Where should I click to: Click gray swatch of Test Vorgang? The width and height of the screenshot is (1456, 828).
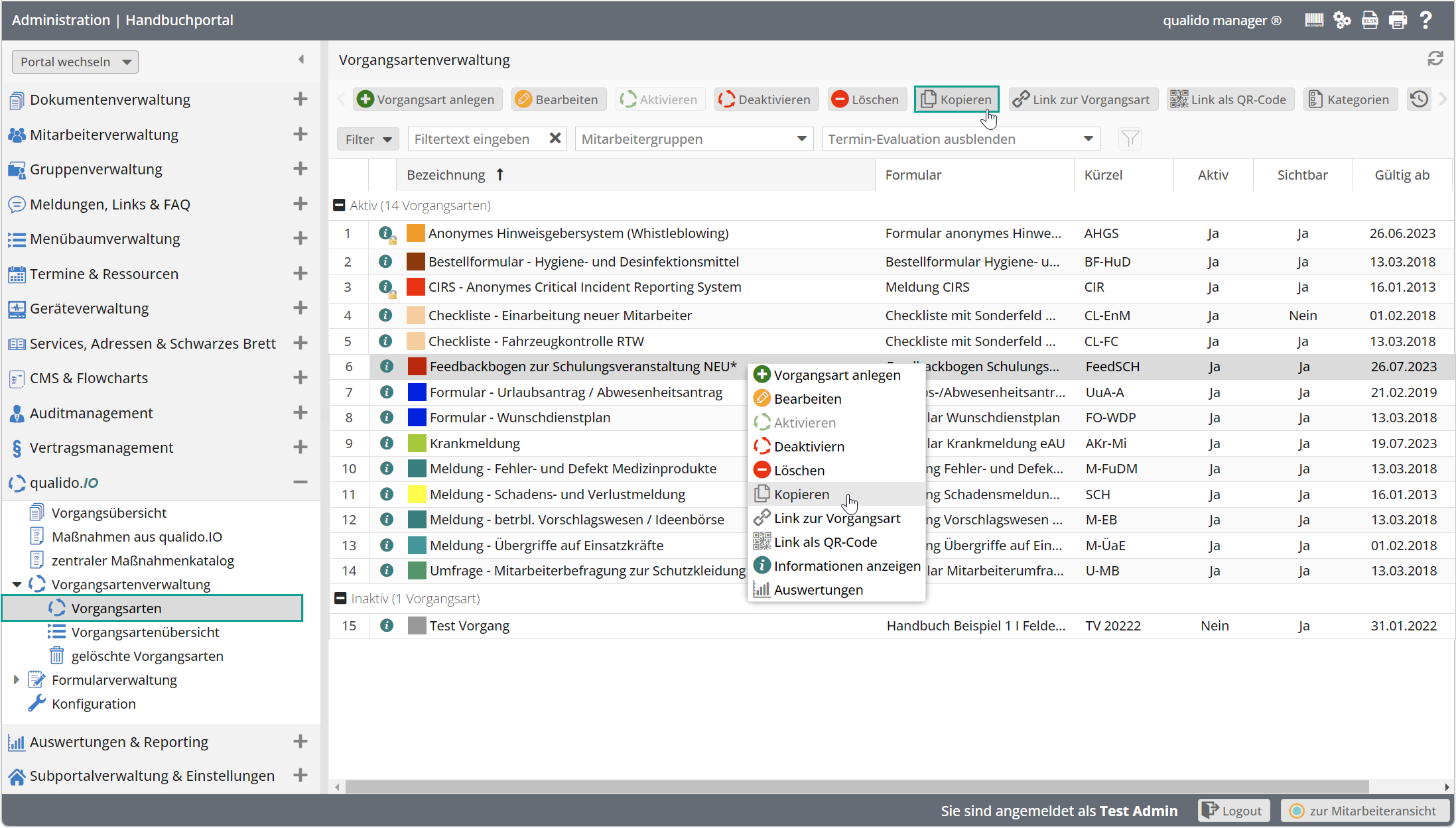pos(417,625)
